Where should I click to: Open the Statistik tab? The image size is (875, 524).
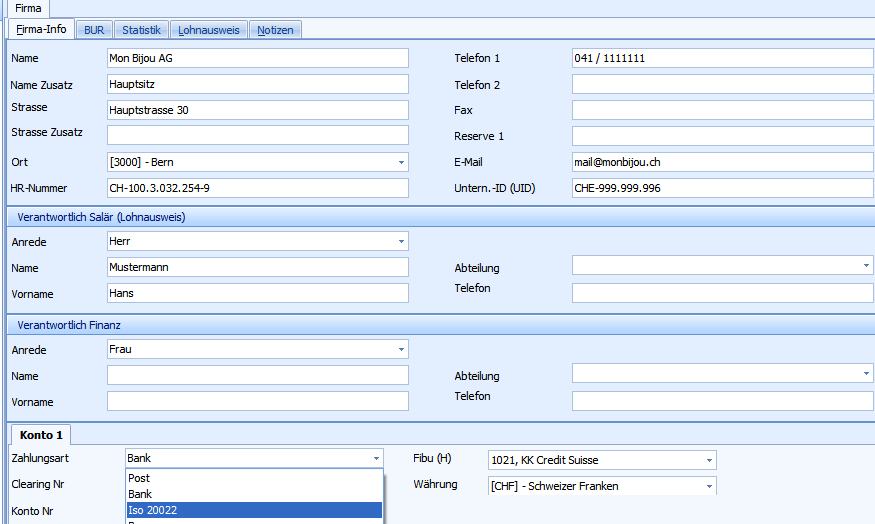(x=141, y=30)
